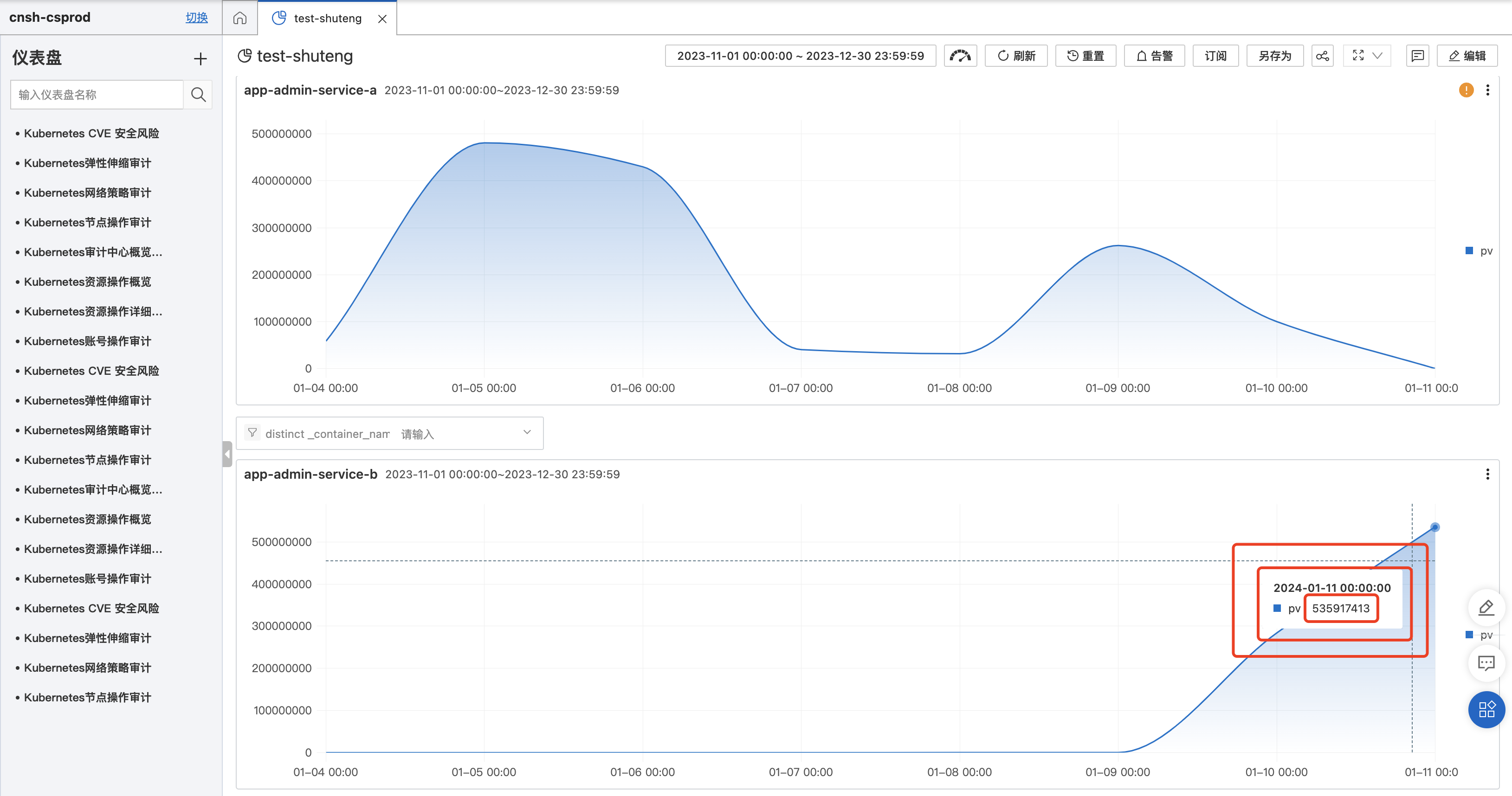Open the time range selector 2023-11-01 to 2023-12-30
This screenshot has width=1512, height=796.
800,56
